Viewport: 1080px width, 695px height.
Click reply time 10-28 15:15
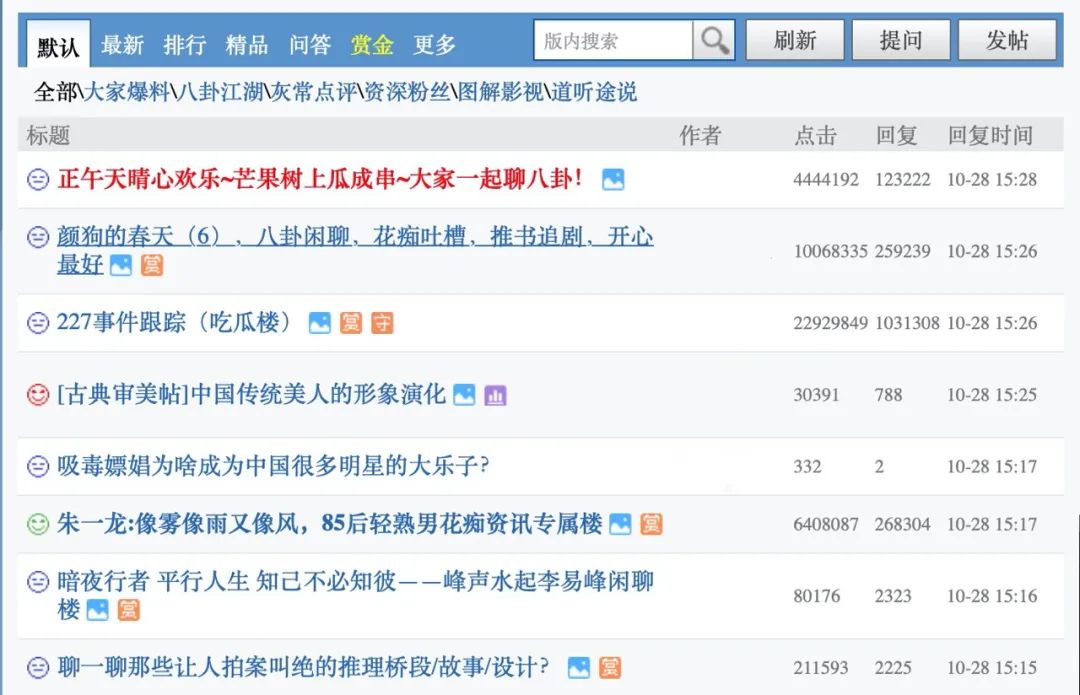(x=992, y=667)
